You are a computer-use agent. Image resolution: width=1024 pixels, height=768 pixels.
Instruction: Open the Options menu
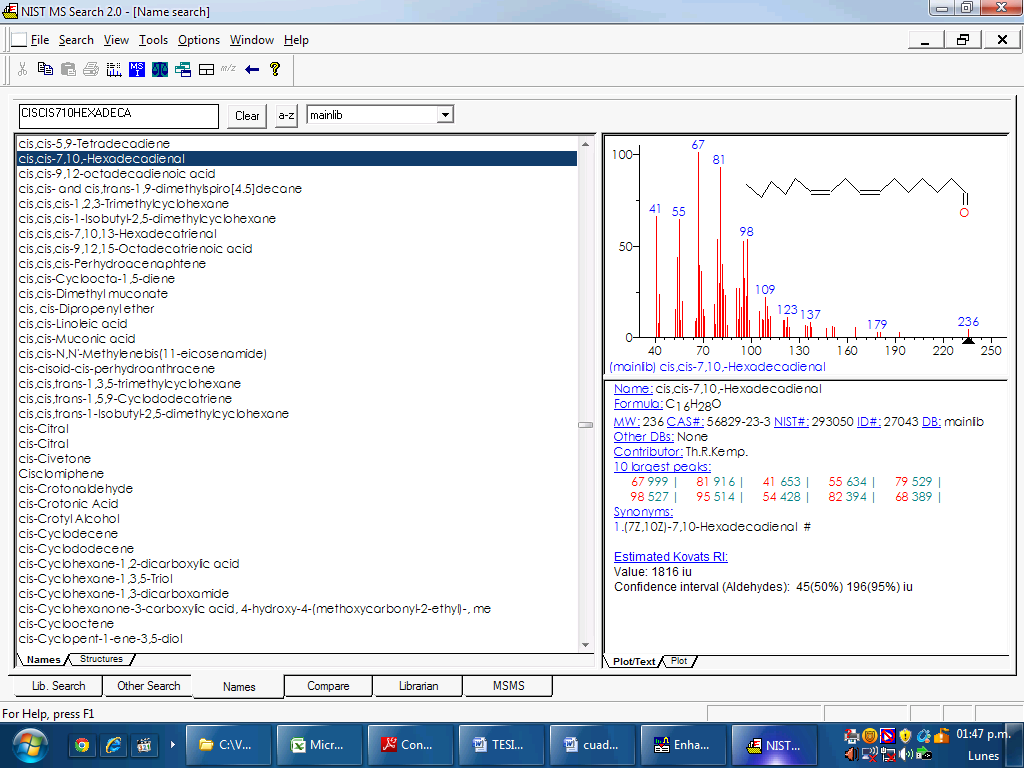tap(199, 40)
